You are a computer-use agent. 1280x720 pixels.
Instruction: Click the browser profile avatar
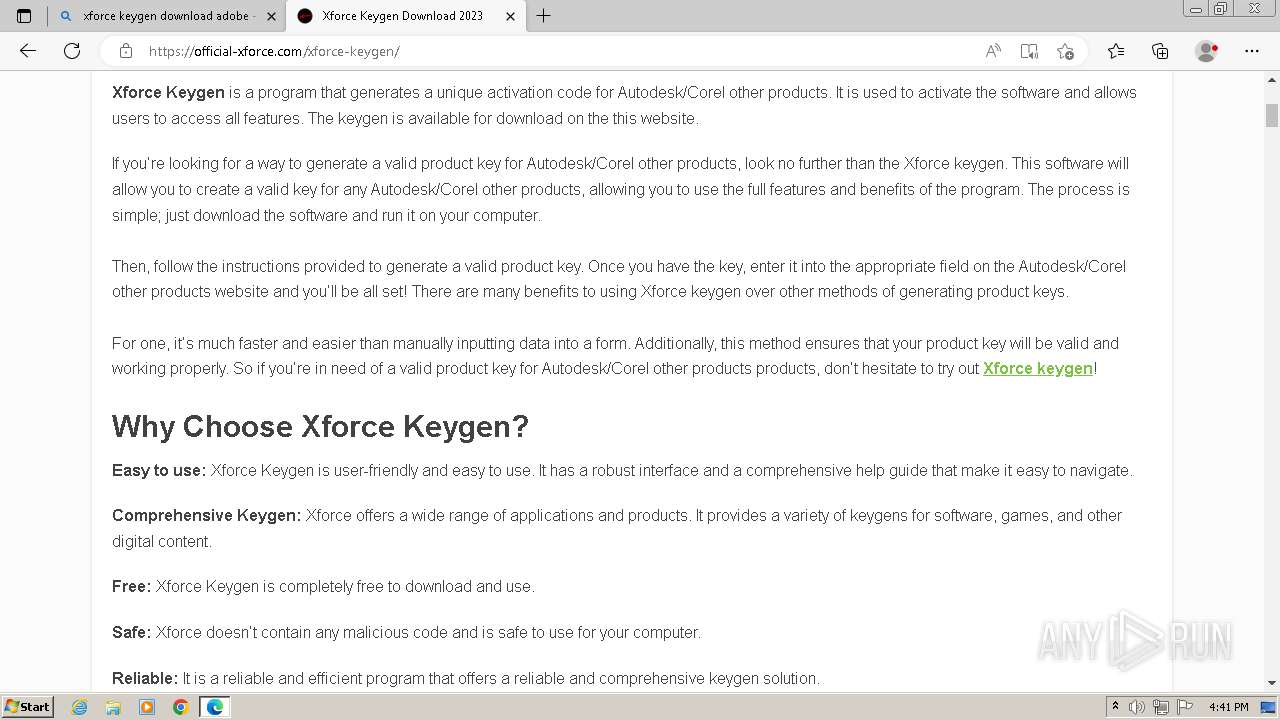(x=1207, y=51)
